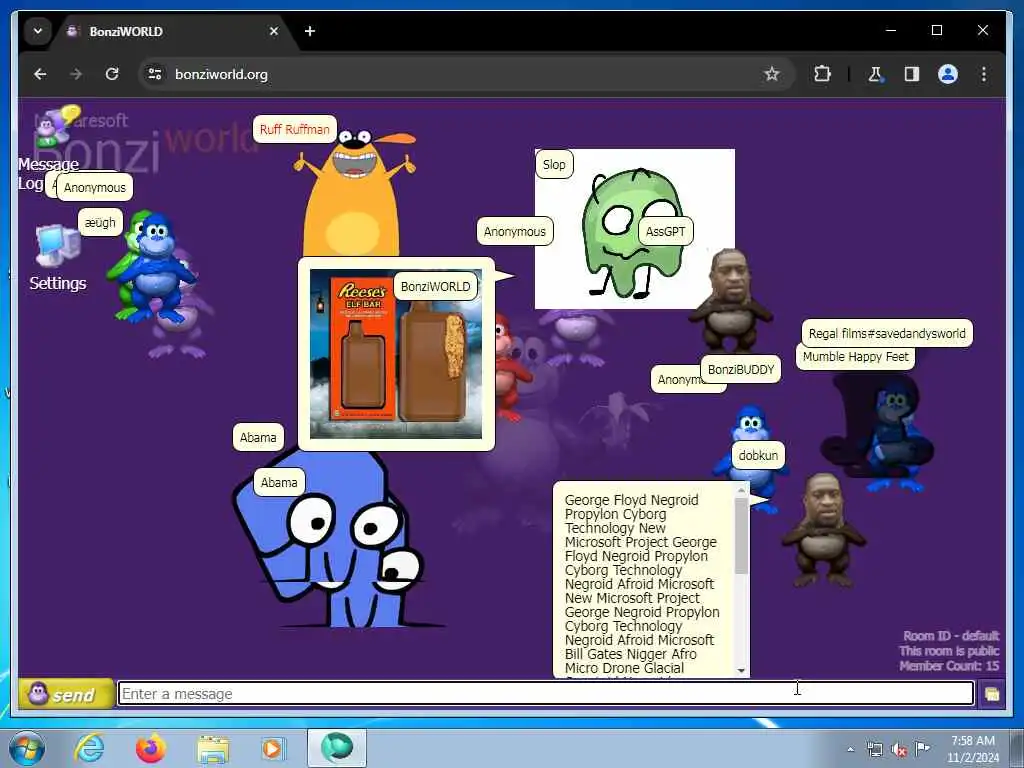Image resolution: width=1024 pixels, height=768 pixels.
Task: Open the Chrome profile avatar
Action: 948,74
